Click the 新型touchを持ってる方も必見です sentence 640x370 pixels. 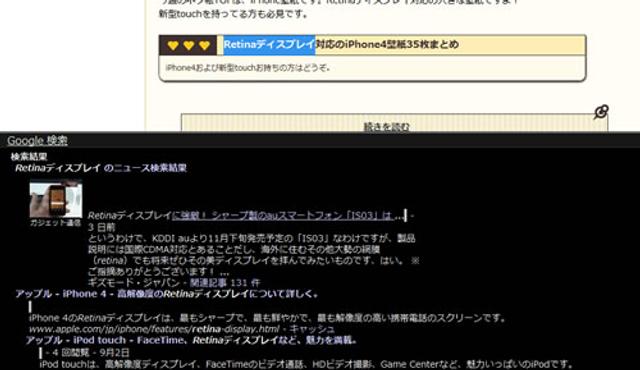(x=233, y=14)
